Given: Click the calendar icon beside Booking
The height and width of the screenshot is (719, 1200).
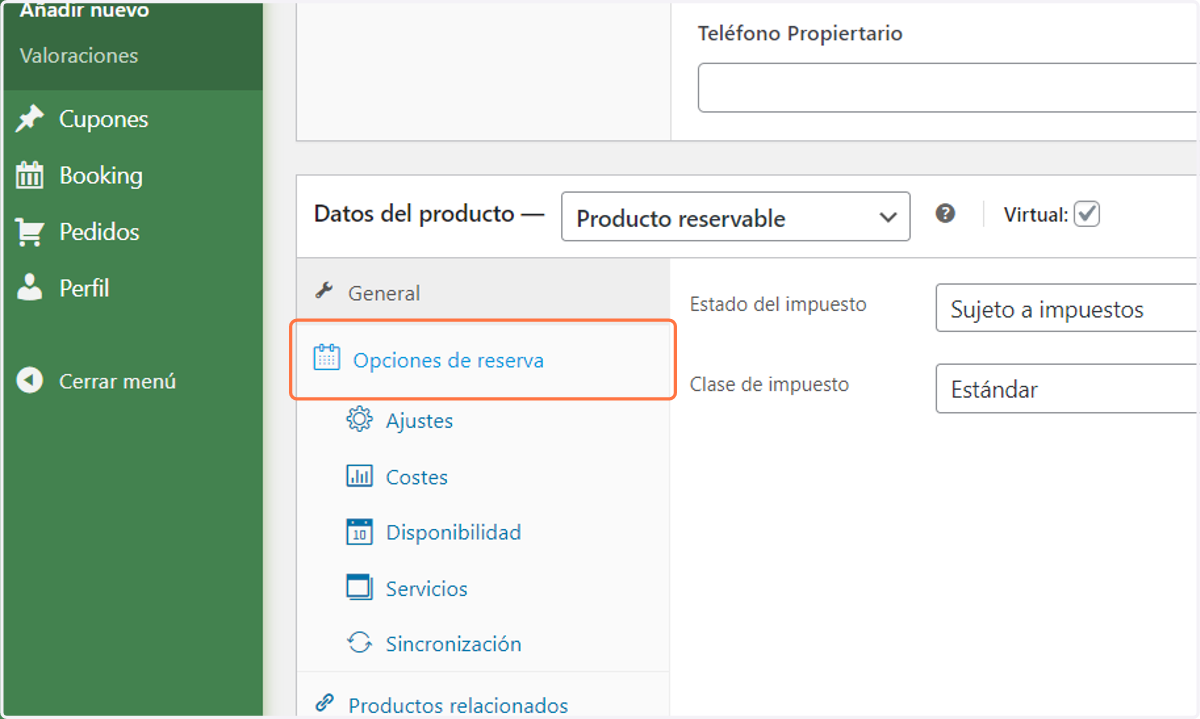Looking at the screenshot, I should coord(30,175).
